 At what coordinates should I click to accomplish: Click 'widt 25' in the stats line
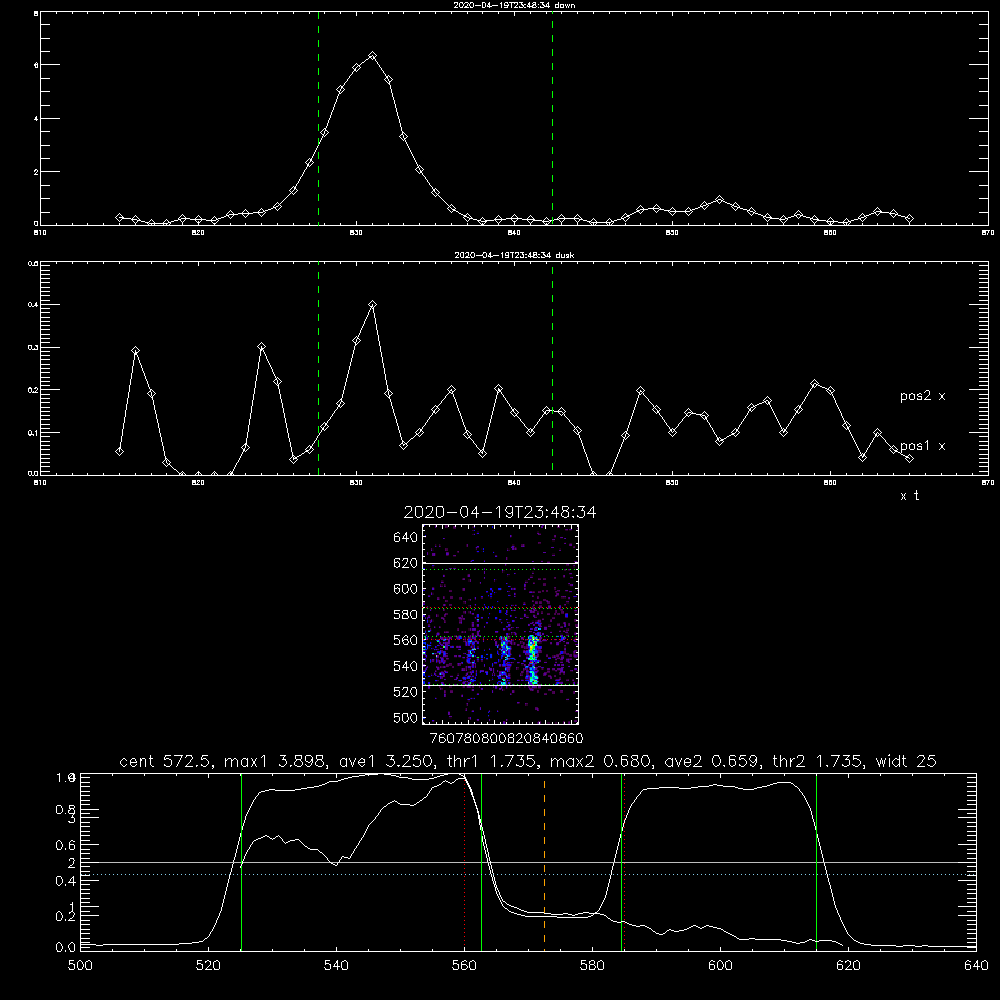pyautogui.click(x=906, y=761)
